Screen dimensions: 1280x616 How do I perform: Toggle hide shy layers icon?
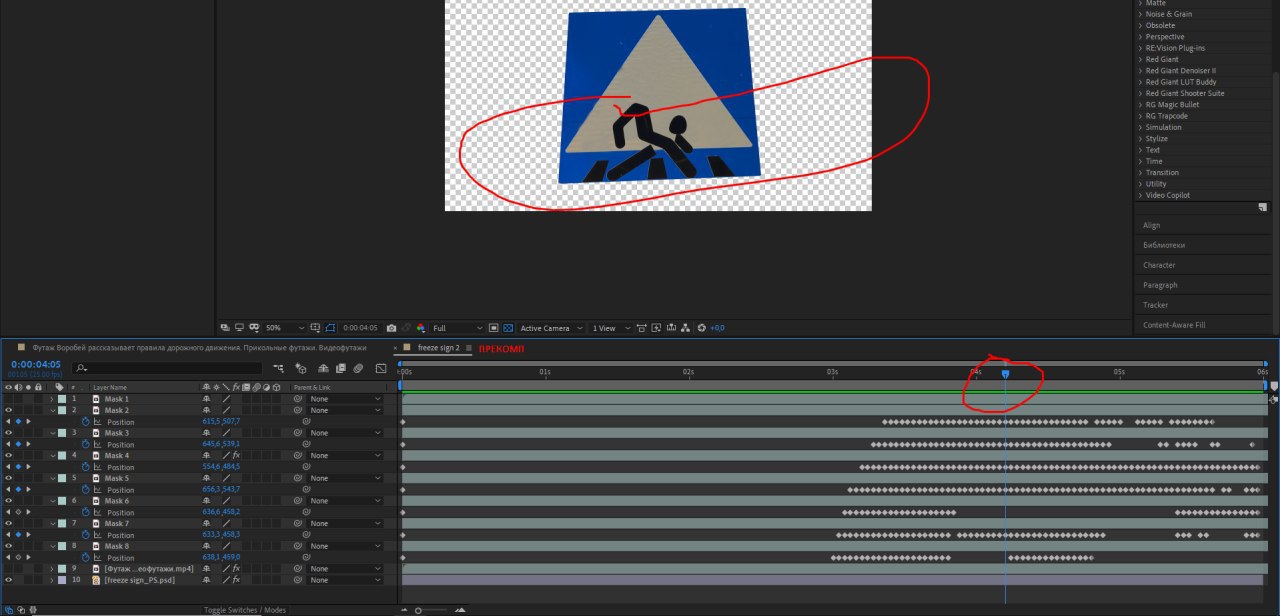pyautogui.click(x=323, y=368)
